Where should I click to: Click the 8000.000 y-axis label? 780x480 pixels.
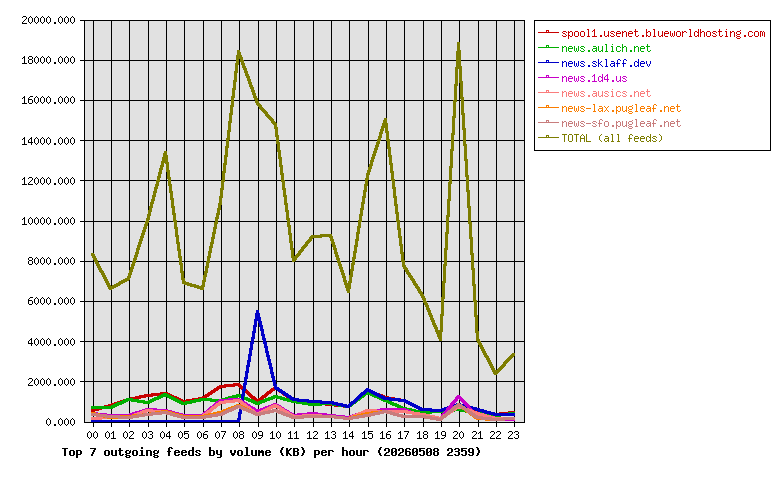pos(52,261)
